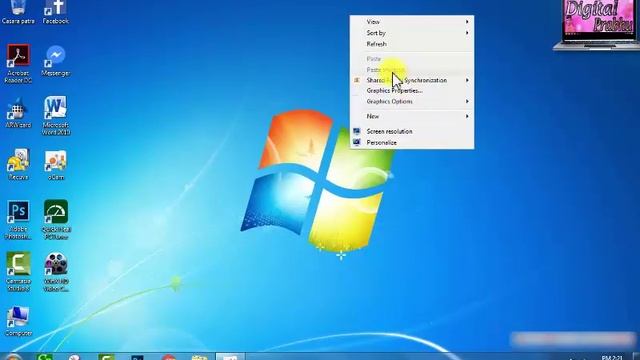
Task: Select the Camtasia Studio 8 desktop icon
Action: point(18,272)
